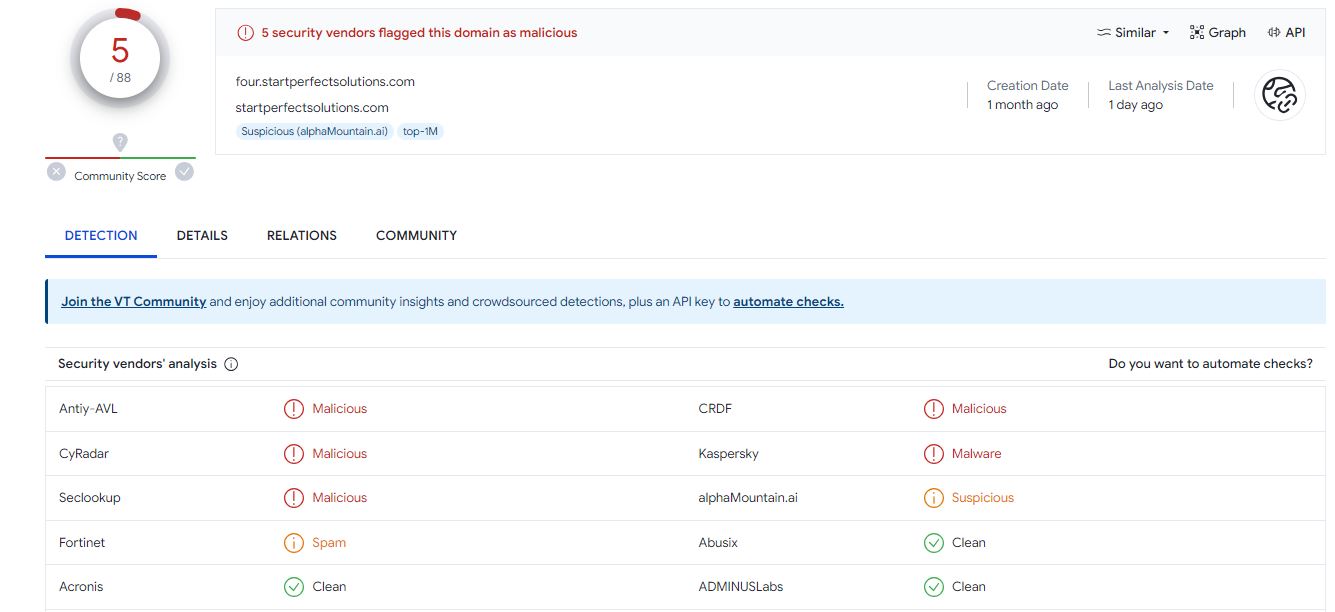The image size is (1335, 612).
Task: Click the API icon
Action: pos(1274,33)
